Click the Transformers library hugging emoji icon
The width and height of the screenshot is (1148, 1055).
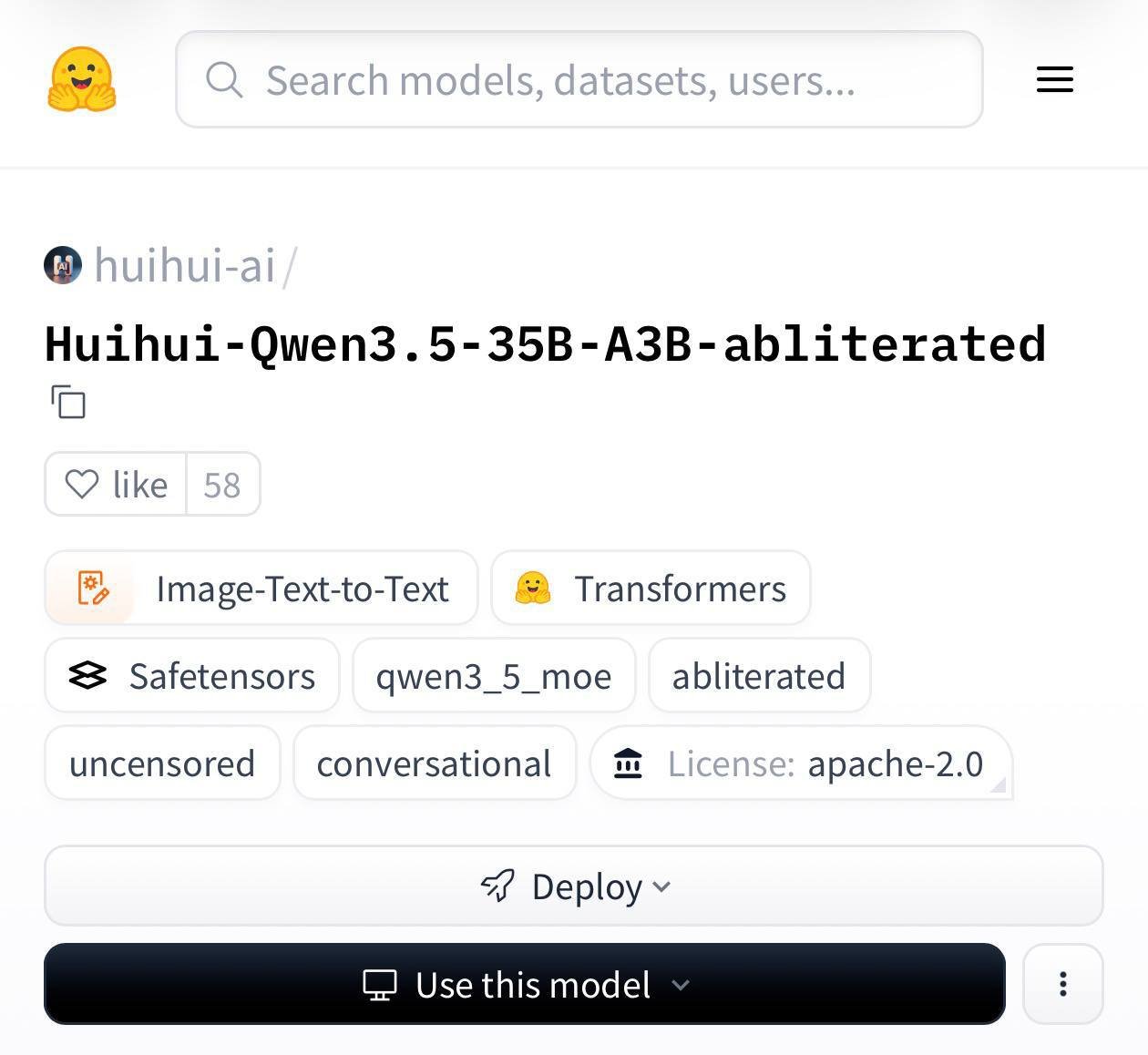[x=537, y=589]
